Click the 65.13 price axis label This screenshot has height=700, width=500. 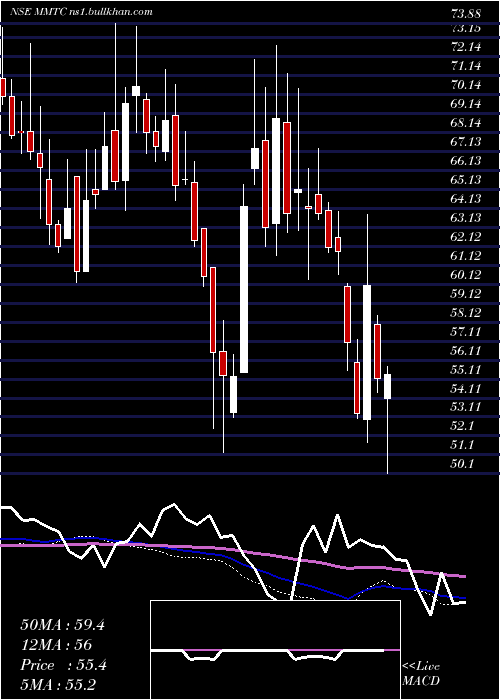[466, 180]
